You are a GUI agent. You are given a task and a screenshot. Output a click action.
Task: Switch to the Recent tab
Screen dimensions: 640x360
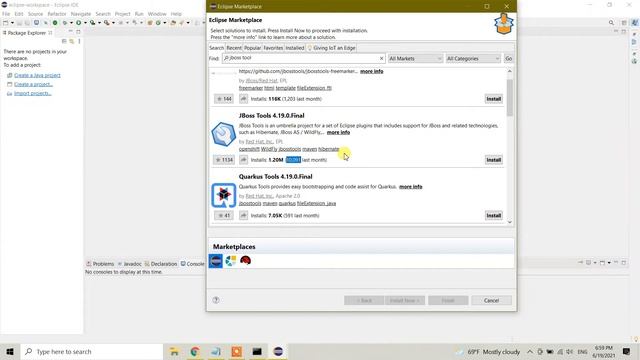coord(234,48)
